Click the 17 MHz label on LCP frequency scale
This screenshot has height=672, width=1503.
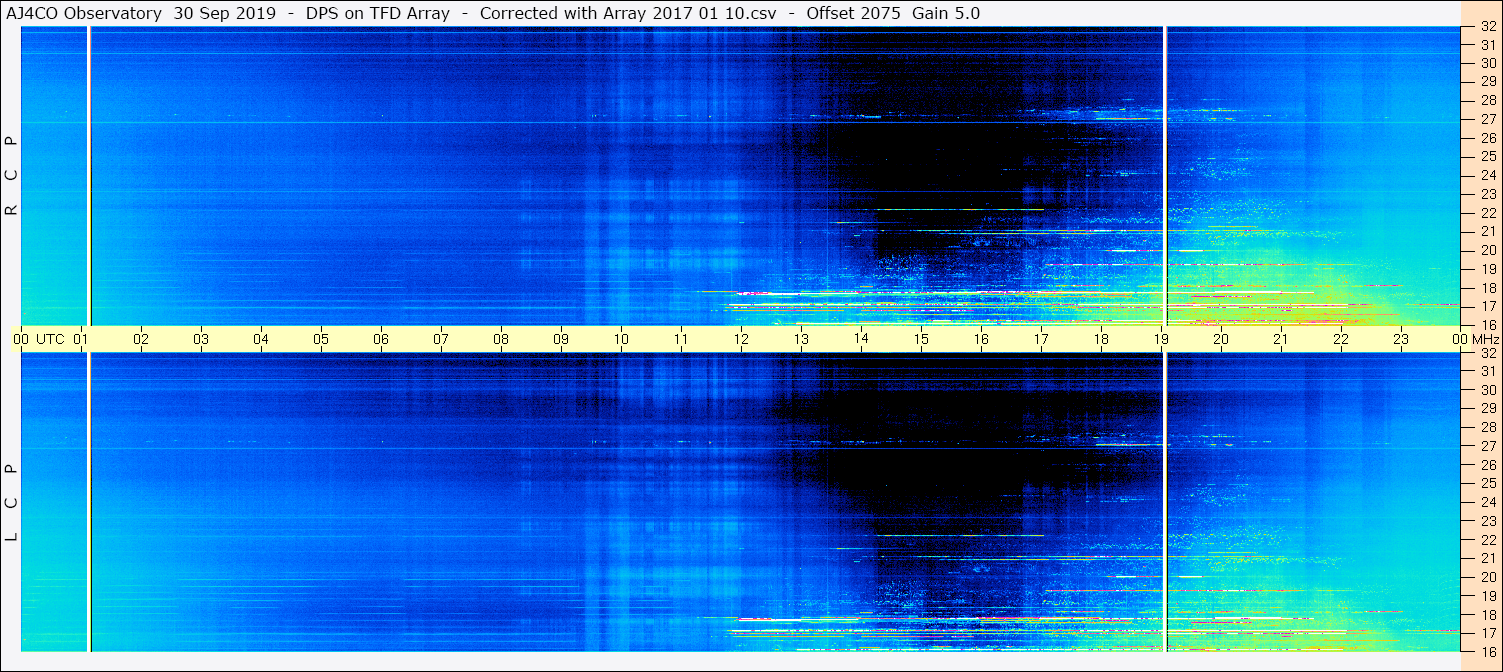coord(1487,633)
